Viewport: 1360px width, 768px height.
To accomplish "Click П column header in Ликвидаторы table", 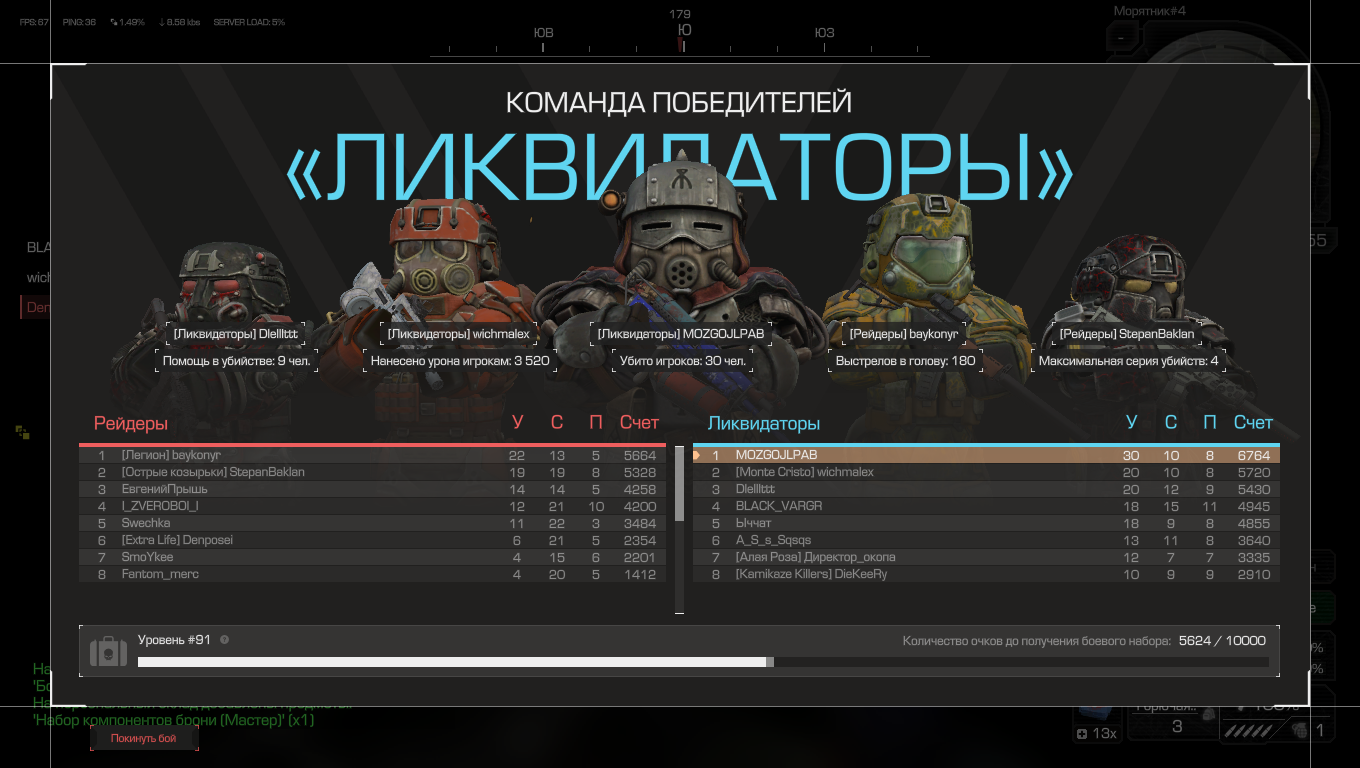I will [1209, 422].
